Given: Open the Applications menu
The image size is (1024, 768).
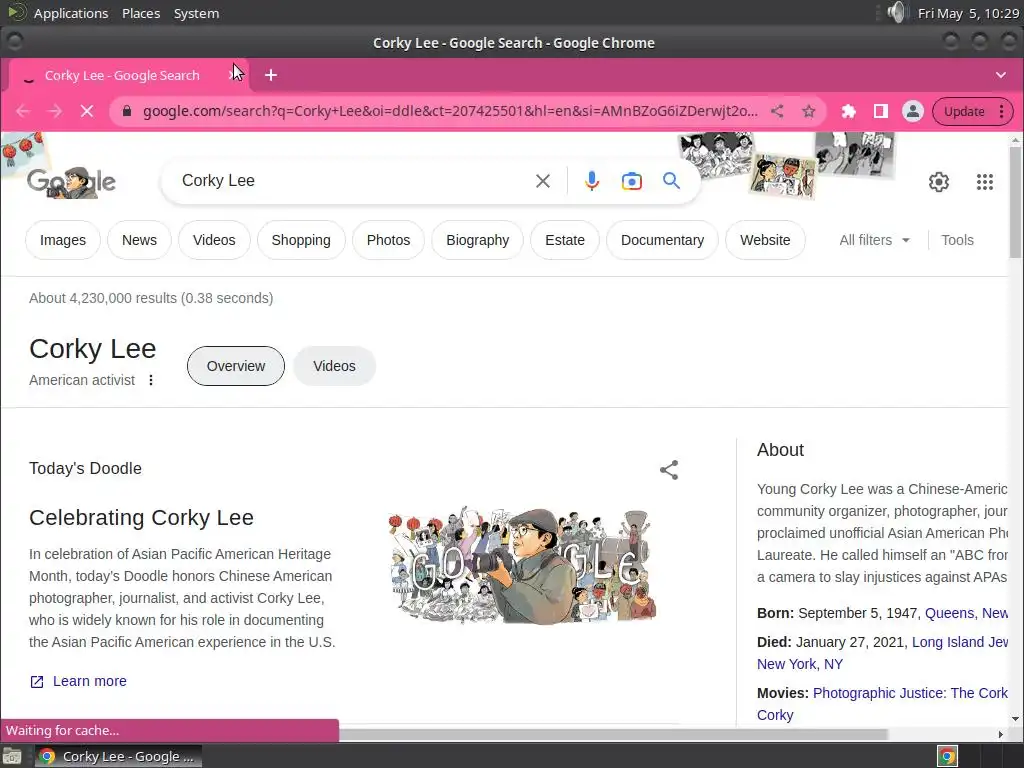Looking at the screenshot, I should tap(71, 13).
